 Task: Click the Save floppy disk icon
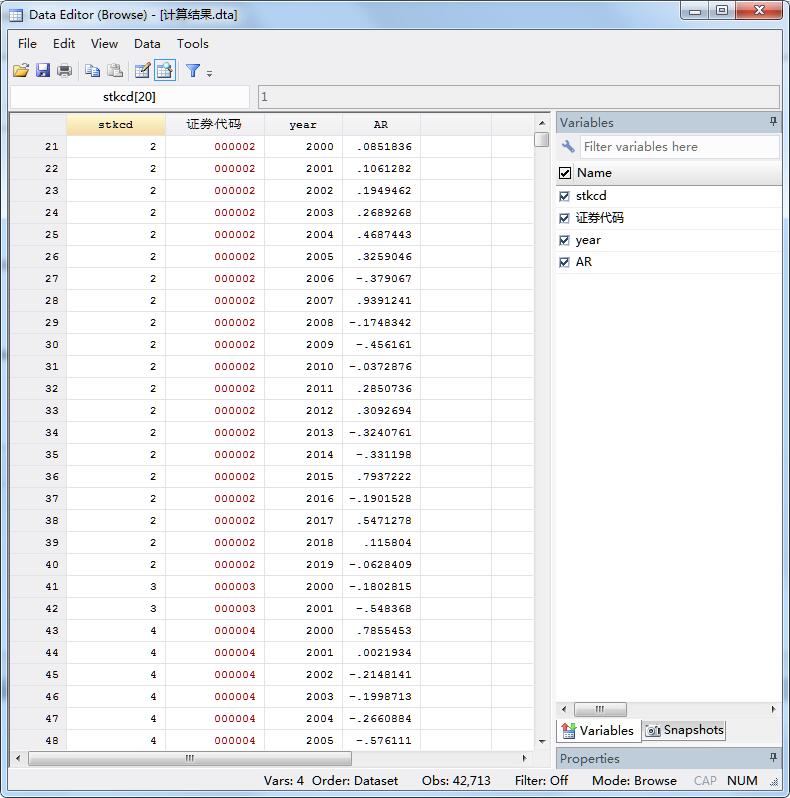[x=43, y=71]
